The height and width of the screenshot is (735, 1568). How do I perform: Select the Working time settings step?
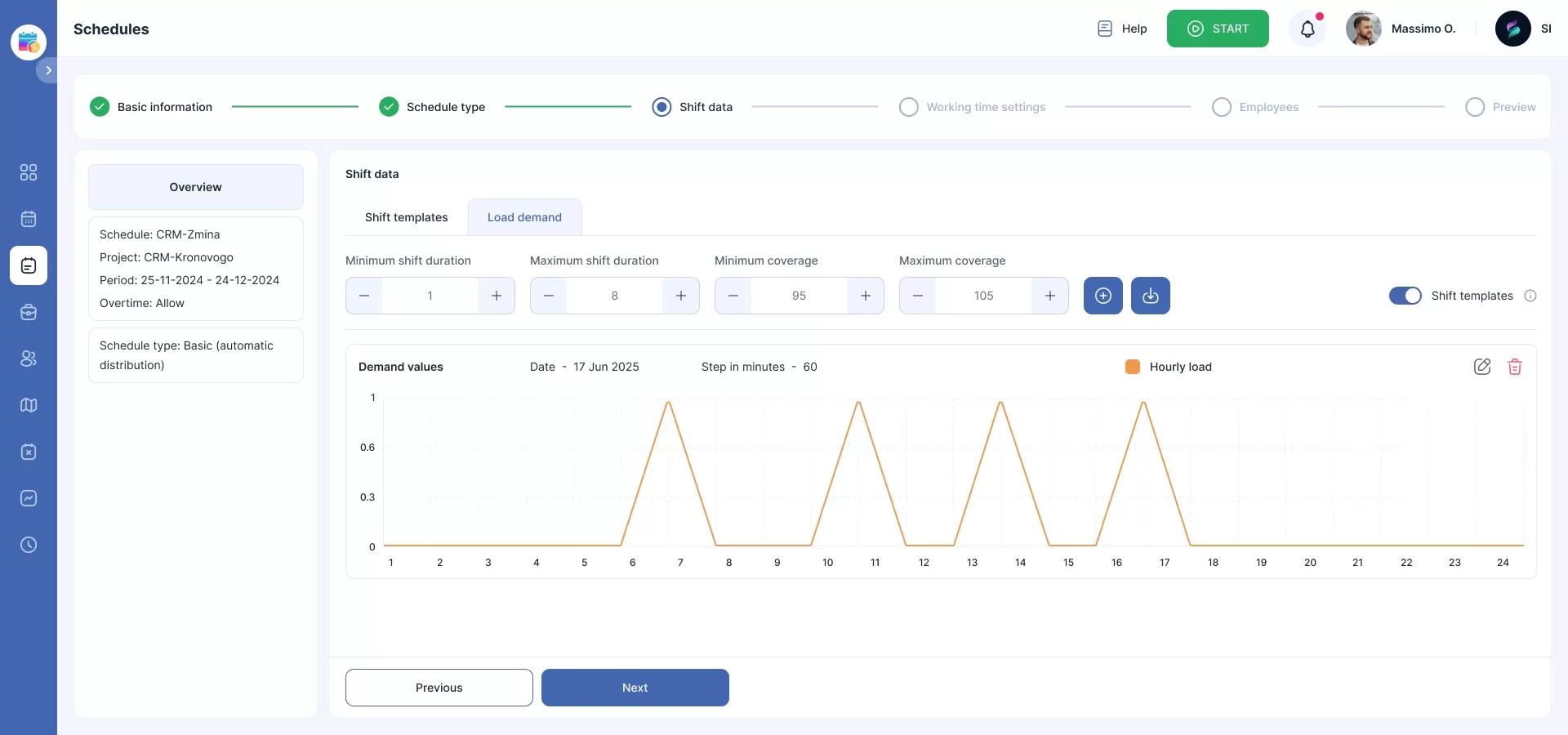click(x=908, y=107)
